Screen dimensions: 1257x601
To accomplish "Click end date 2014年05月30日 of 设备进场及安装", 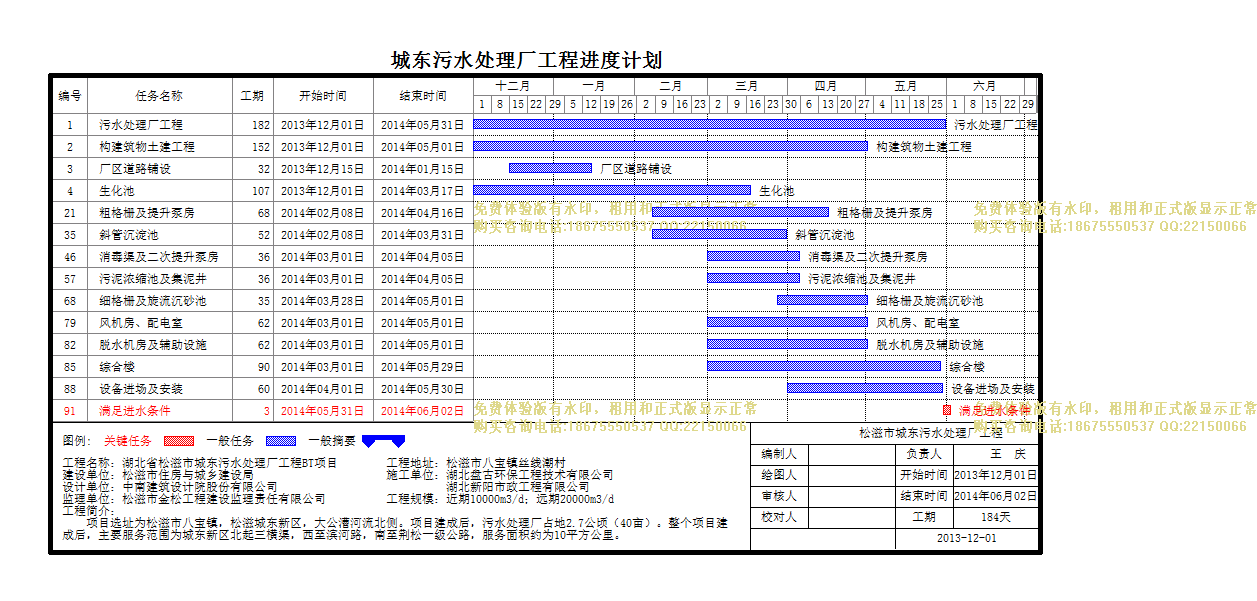I will coord(423,389).
